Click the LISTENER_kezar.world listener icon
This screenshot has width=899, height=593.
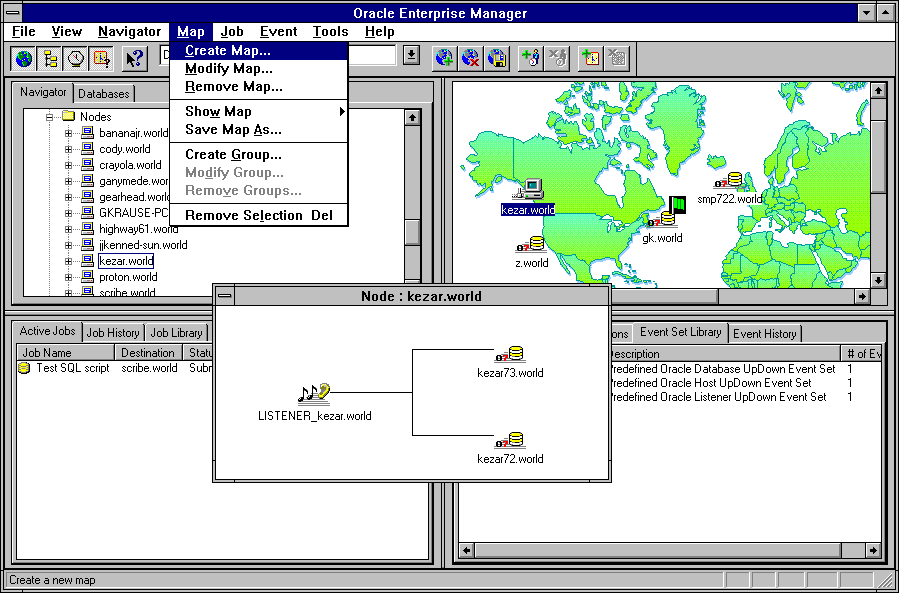coord(314,395)
